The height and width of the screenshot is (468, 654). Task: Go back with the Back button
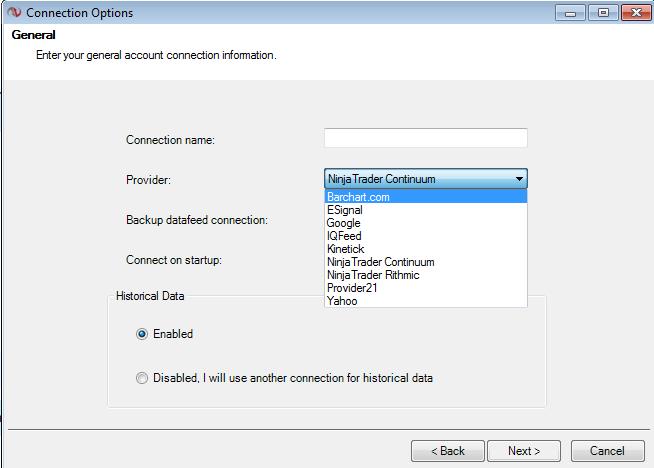tap(447, 451)
